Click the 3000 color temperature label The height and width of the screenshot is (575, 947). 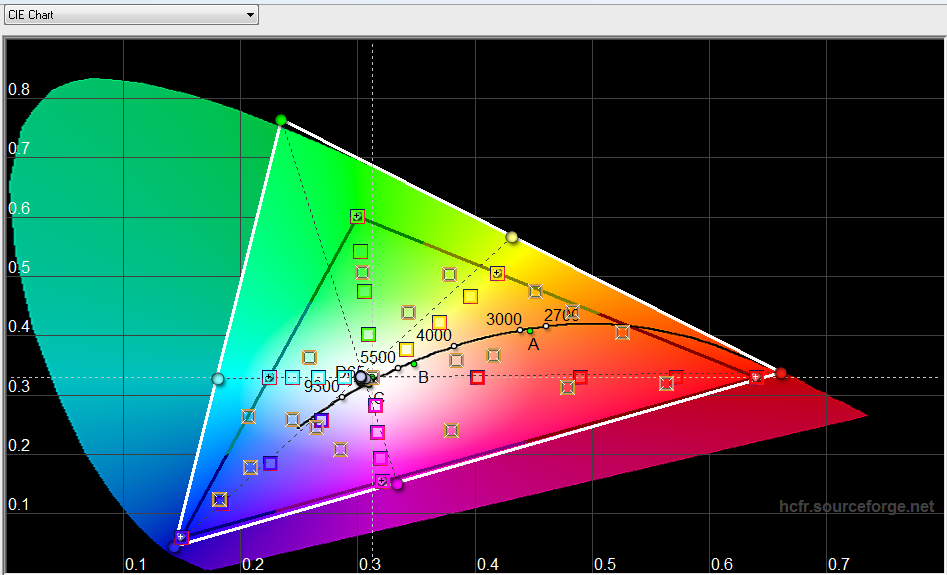coord(503,319)
